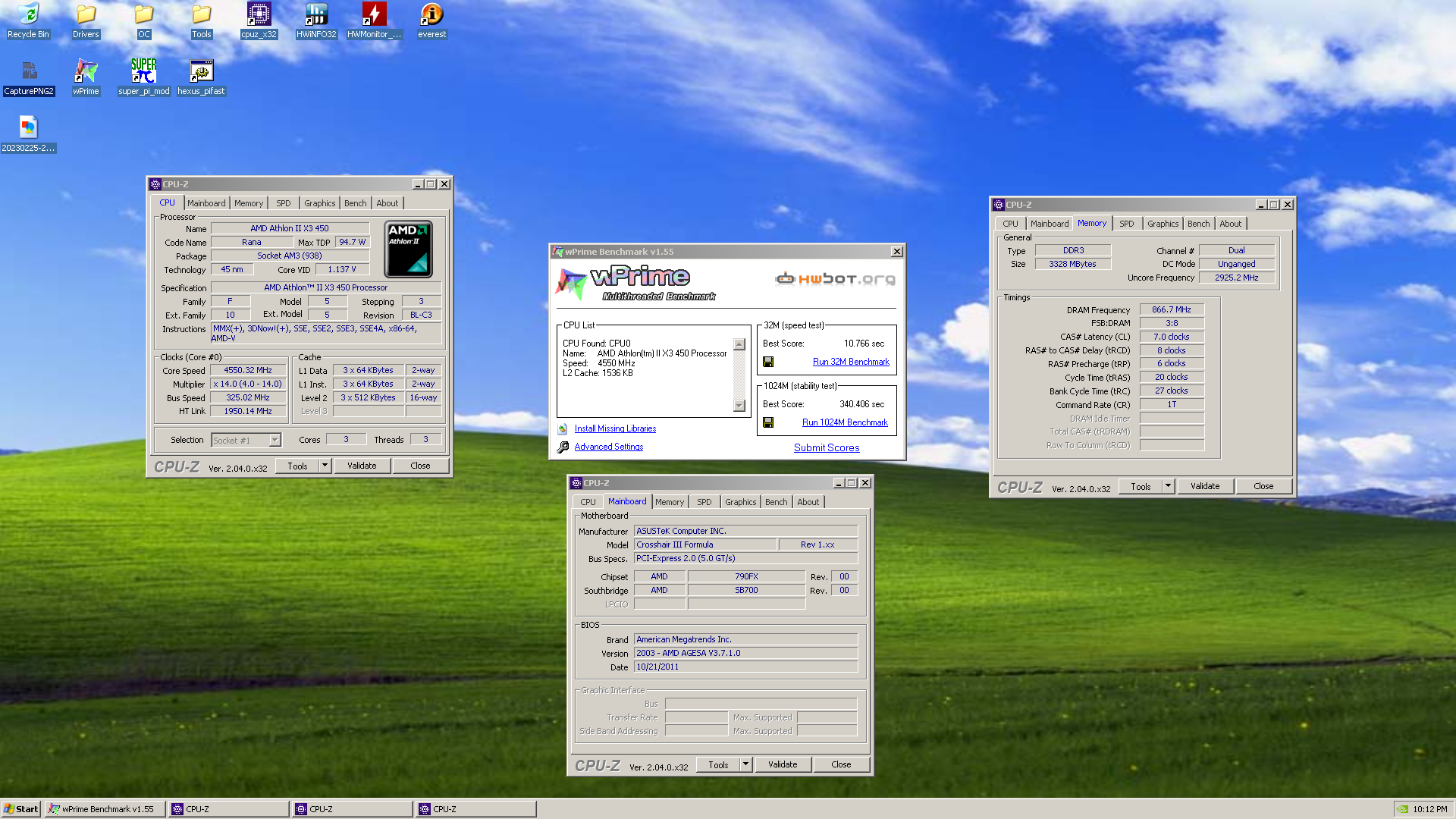
Task: Click the system tray icon near clock
Action: 1403,809
